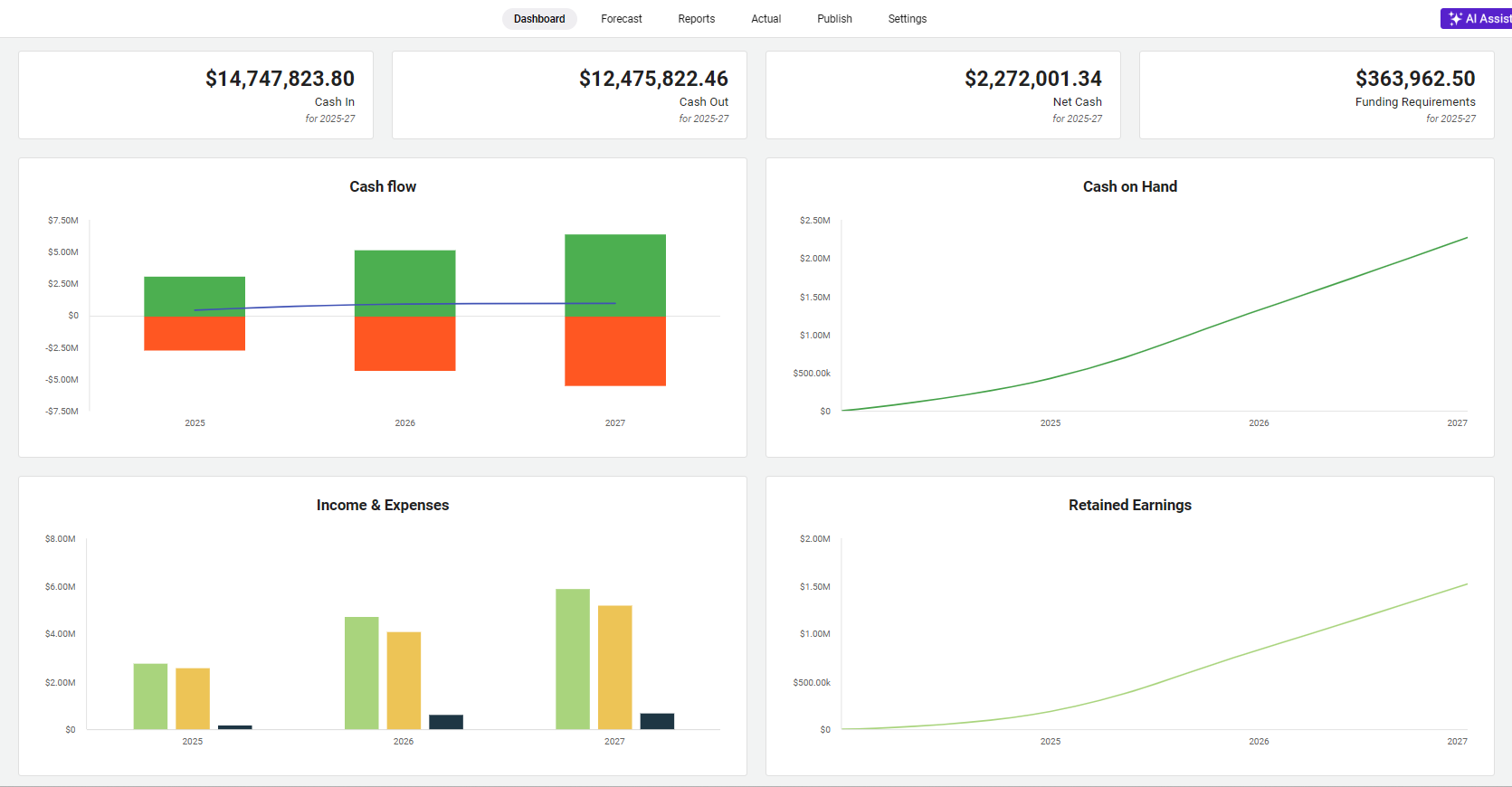
Task: Launch the AI Assist button
Action: 1477,19
